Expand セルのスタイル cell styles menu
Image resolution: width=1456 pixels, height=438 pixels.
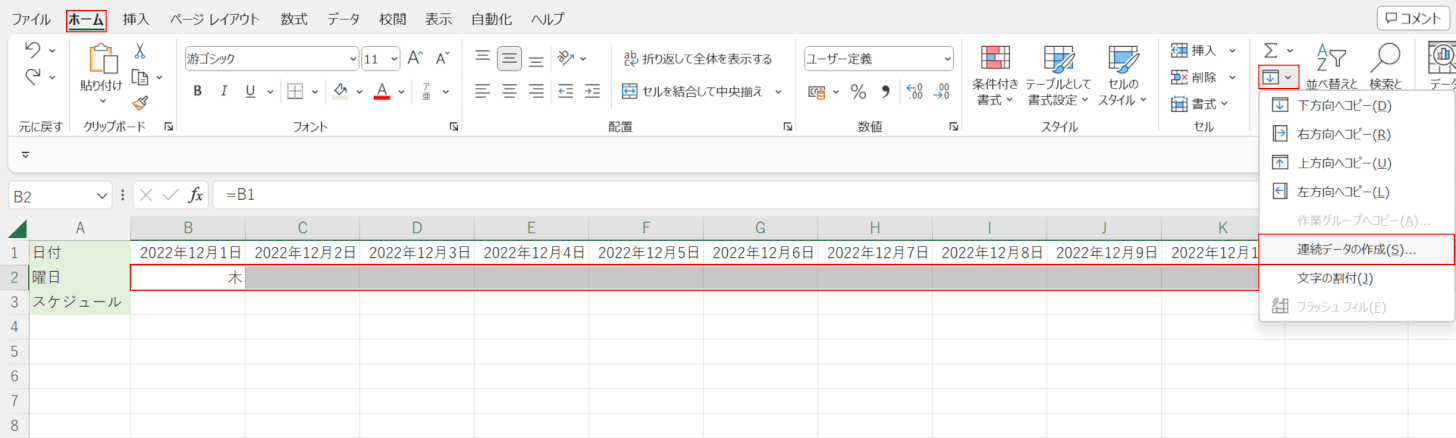[1125, 76]
